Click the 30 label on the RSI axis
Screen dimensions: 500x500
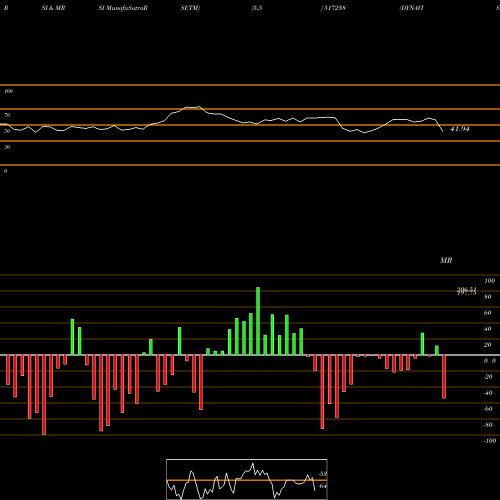7,147
